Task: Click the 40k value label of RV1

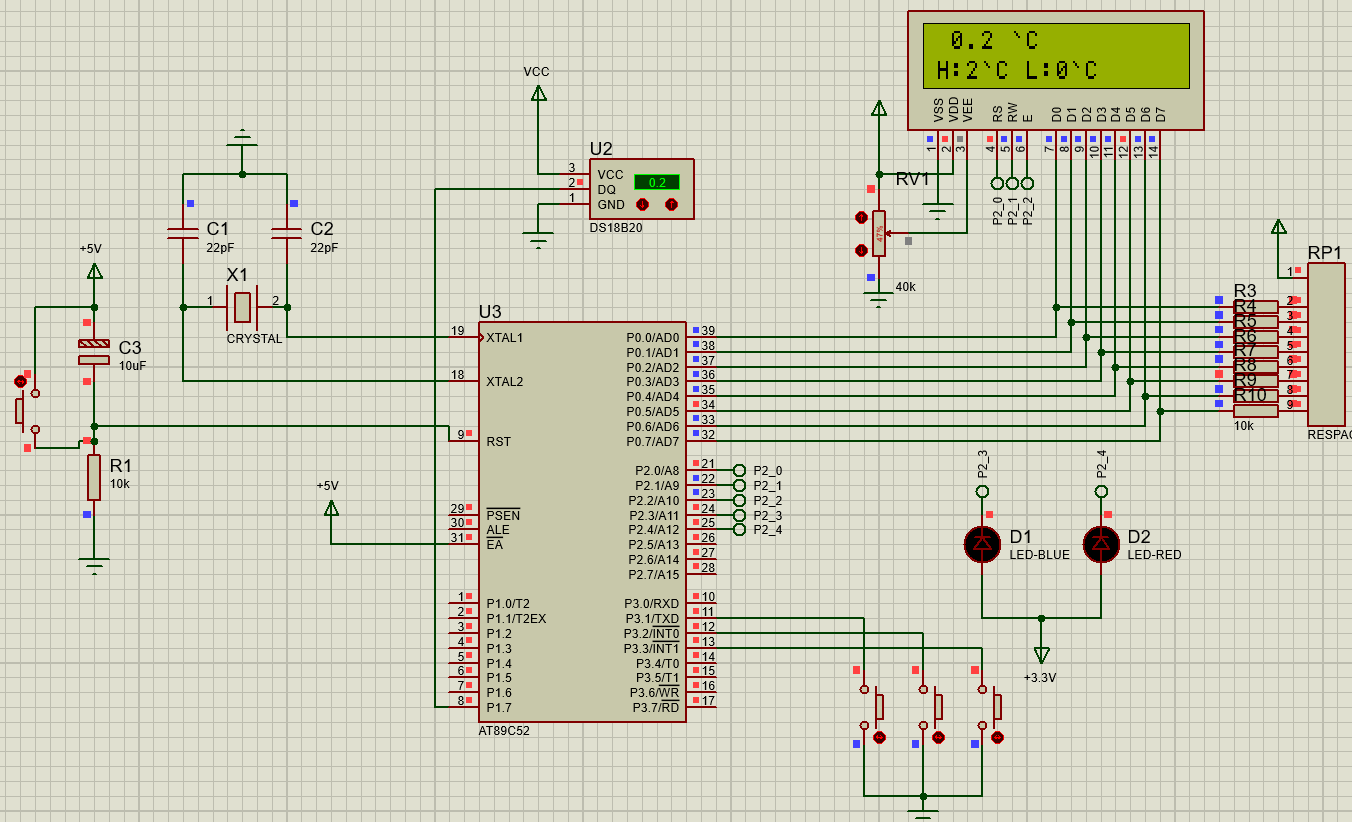Action: 905,287
